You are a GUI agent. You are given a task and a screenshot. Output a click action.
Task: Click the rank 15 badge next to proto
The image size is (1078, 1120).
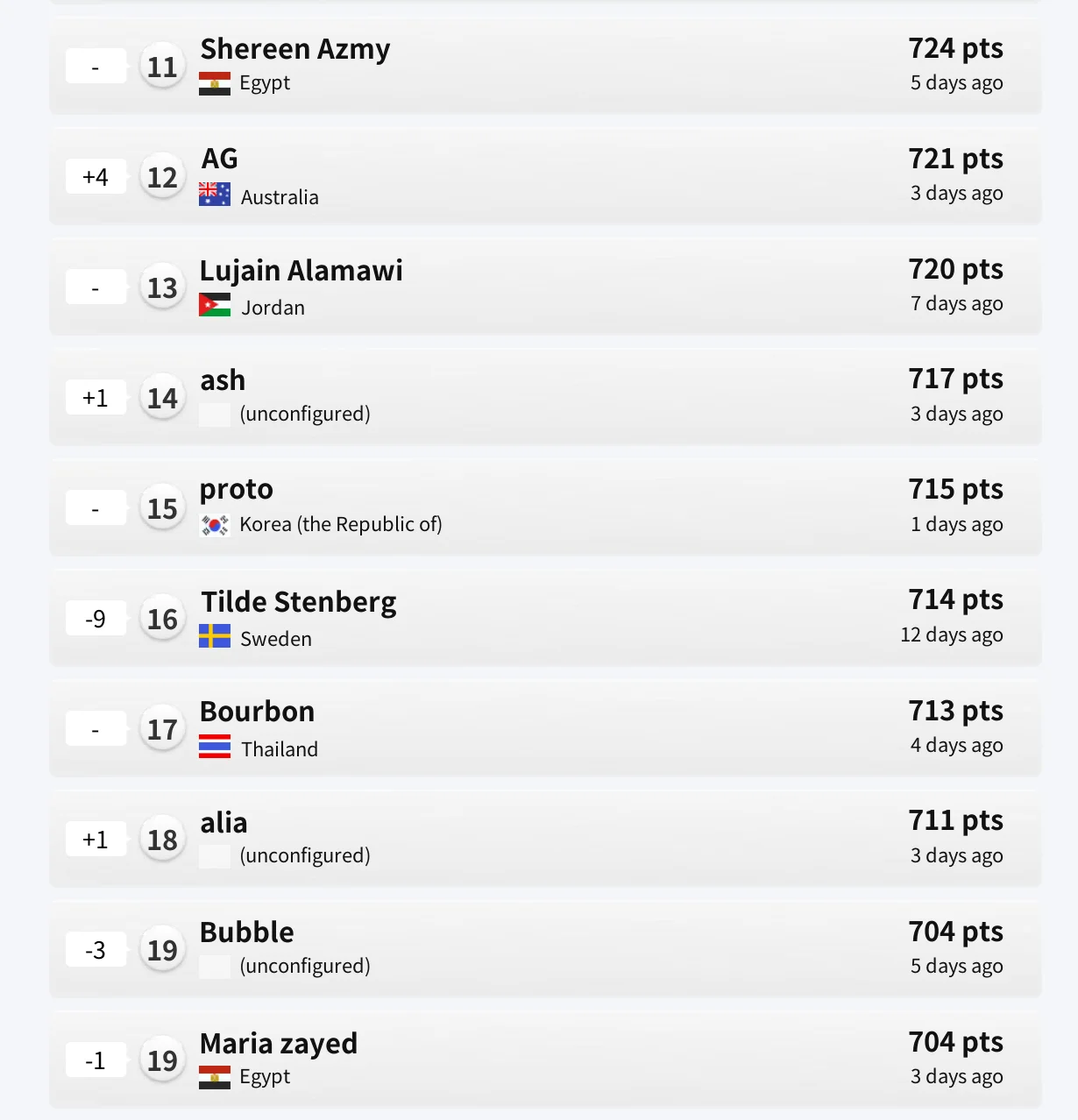coord(162,509)
